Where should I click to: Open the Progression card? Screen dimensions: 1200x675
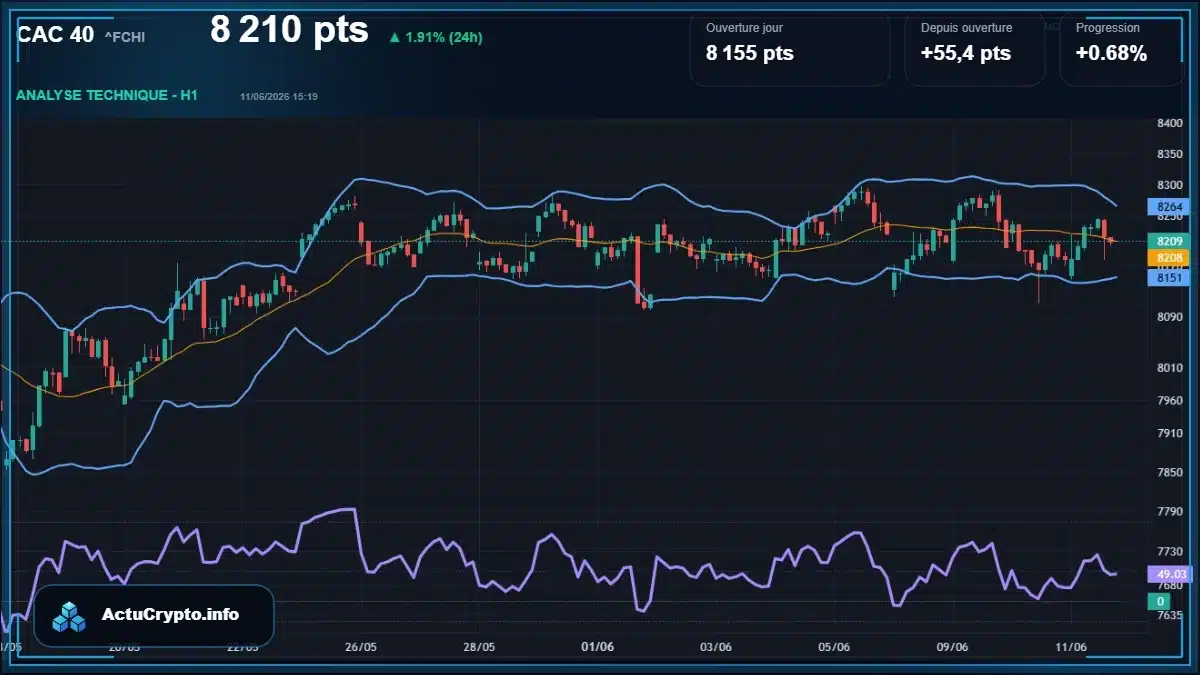(1122, 49)
